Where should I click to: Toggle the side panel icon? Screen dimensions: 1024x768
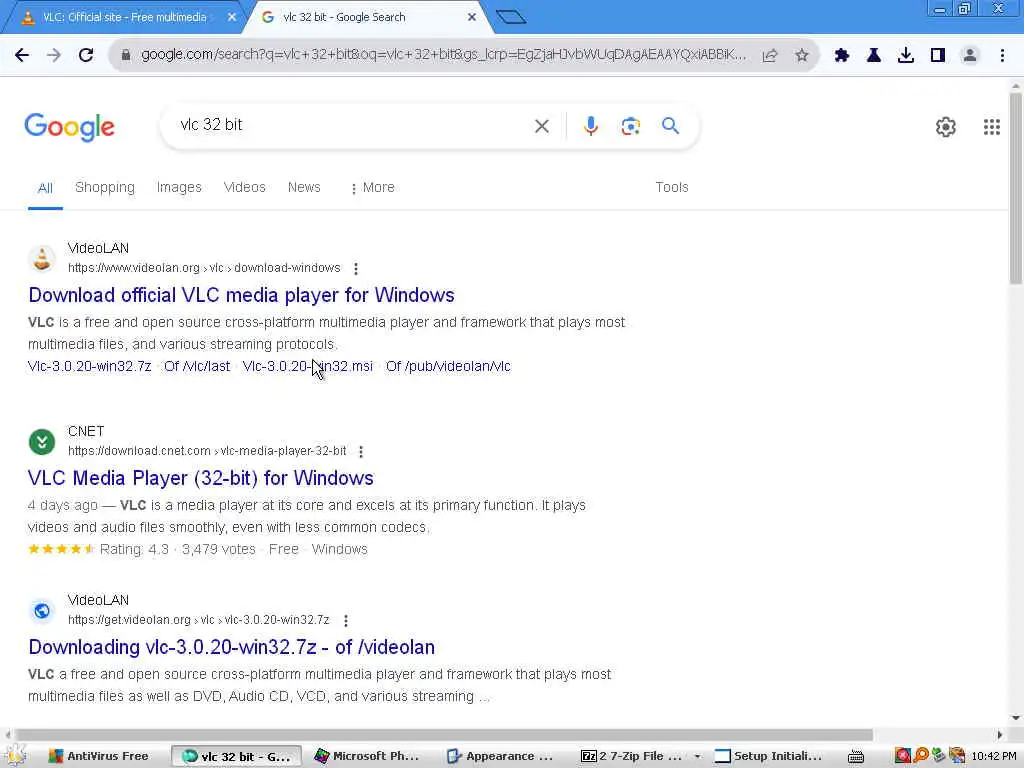938,56
